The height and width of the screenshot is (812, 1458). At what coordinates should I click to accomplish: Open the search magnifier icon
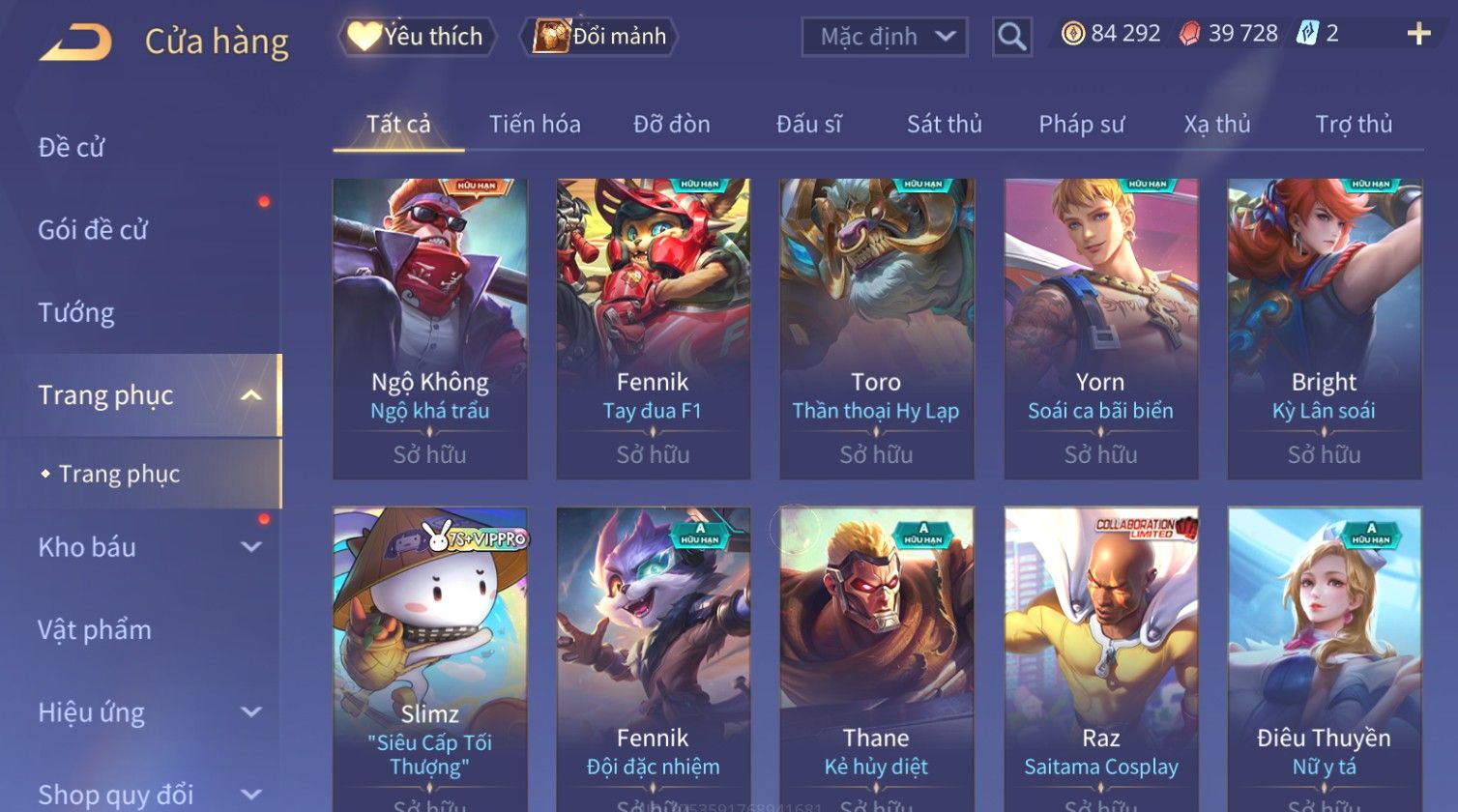(1012, 37)
